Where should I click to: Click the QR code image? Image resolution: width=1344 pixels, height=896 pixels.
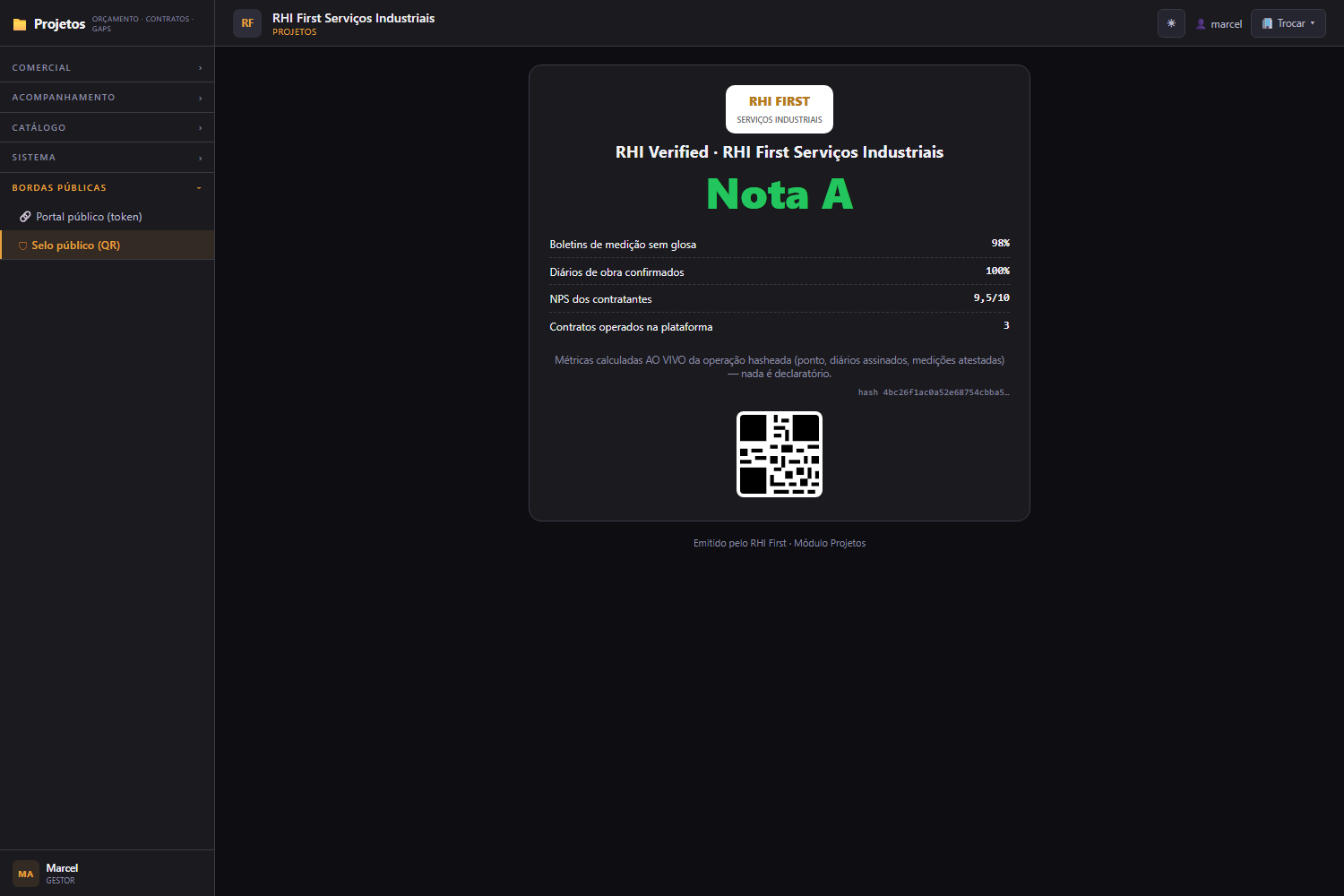click(780, 454)
